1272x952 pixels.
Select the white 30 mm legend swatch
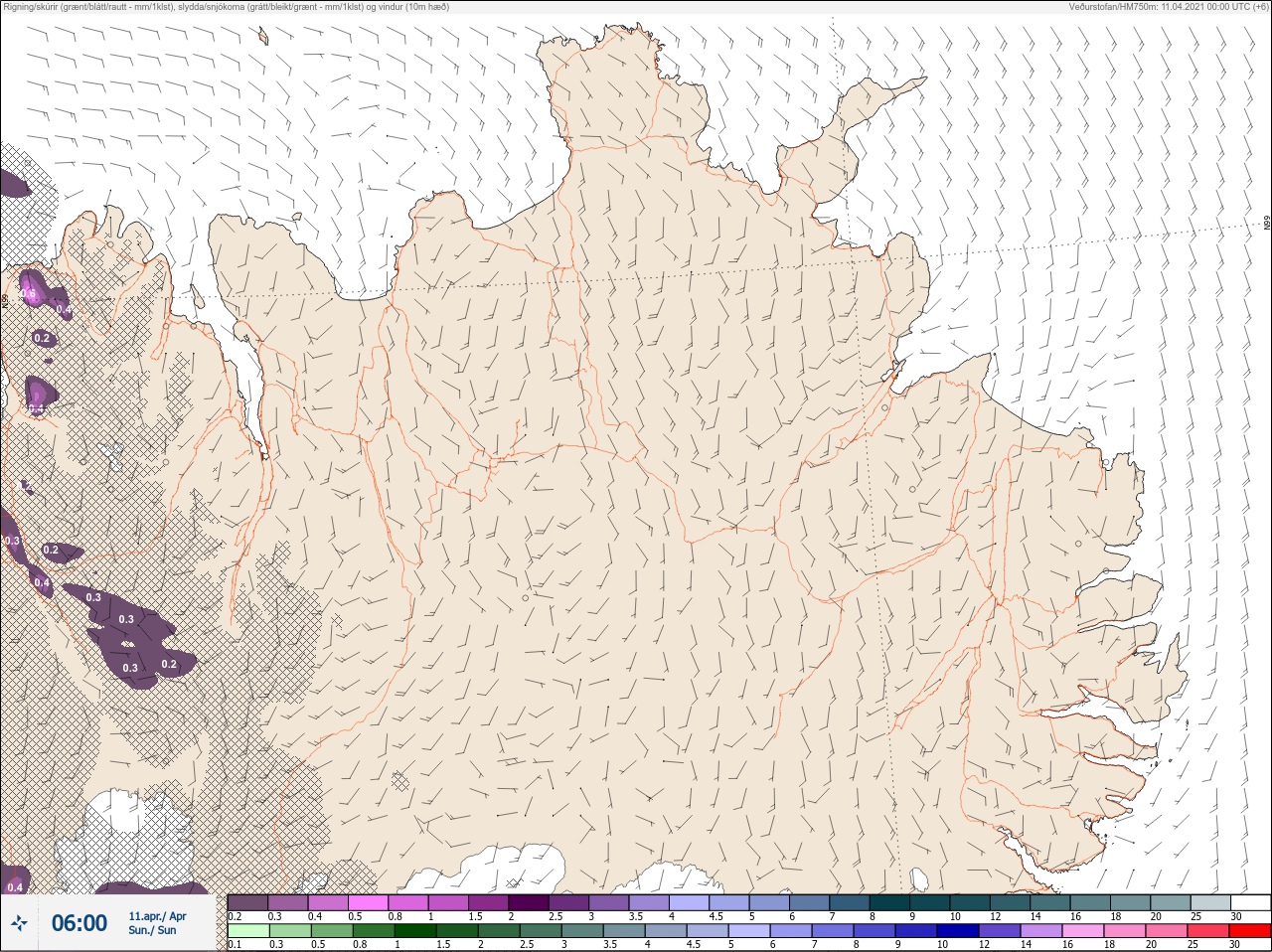[x=1249, y=902]
